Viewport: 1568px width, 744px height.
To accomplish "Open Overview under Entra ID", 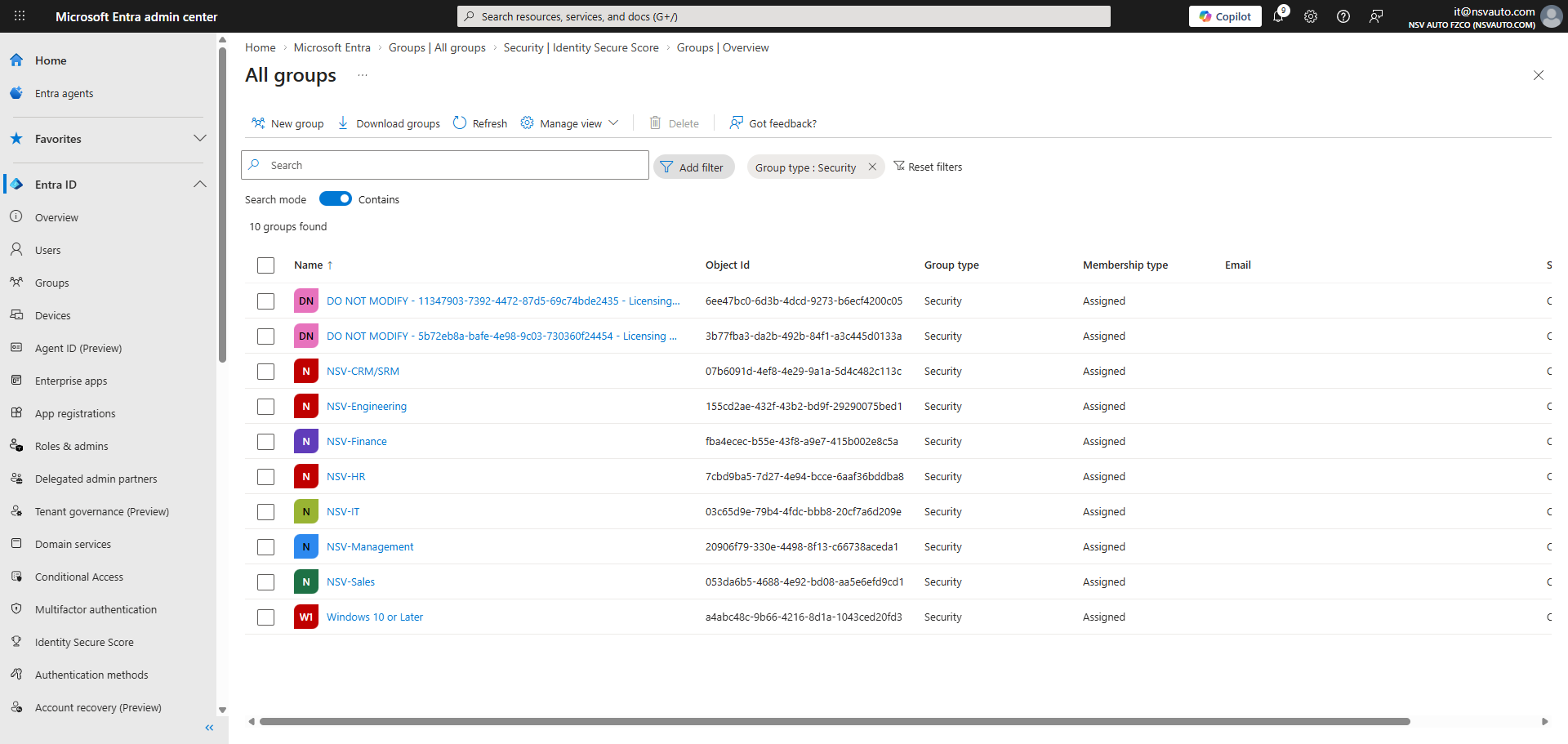I will [x=56, y=218].
